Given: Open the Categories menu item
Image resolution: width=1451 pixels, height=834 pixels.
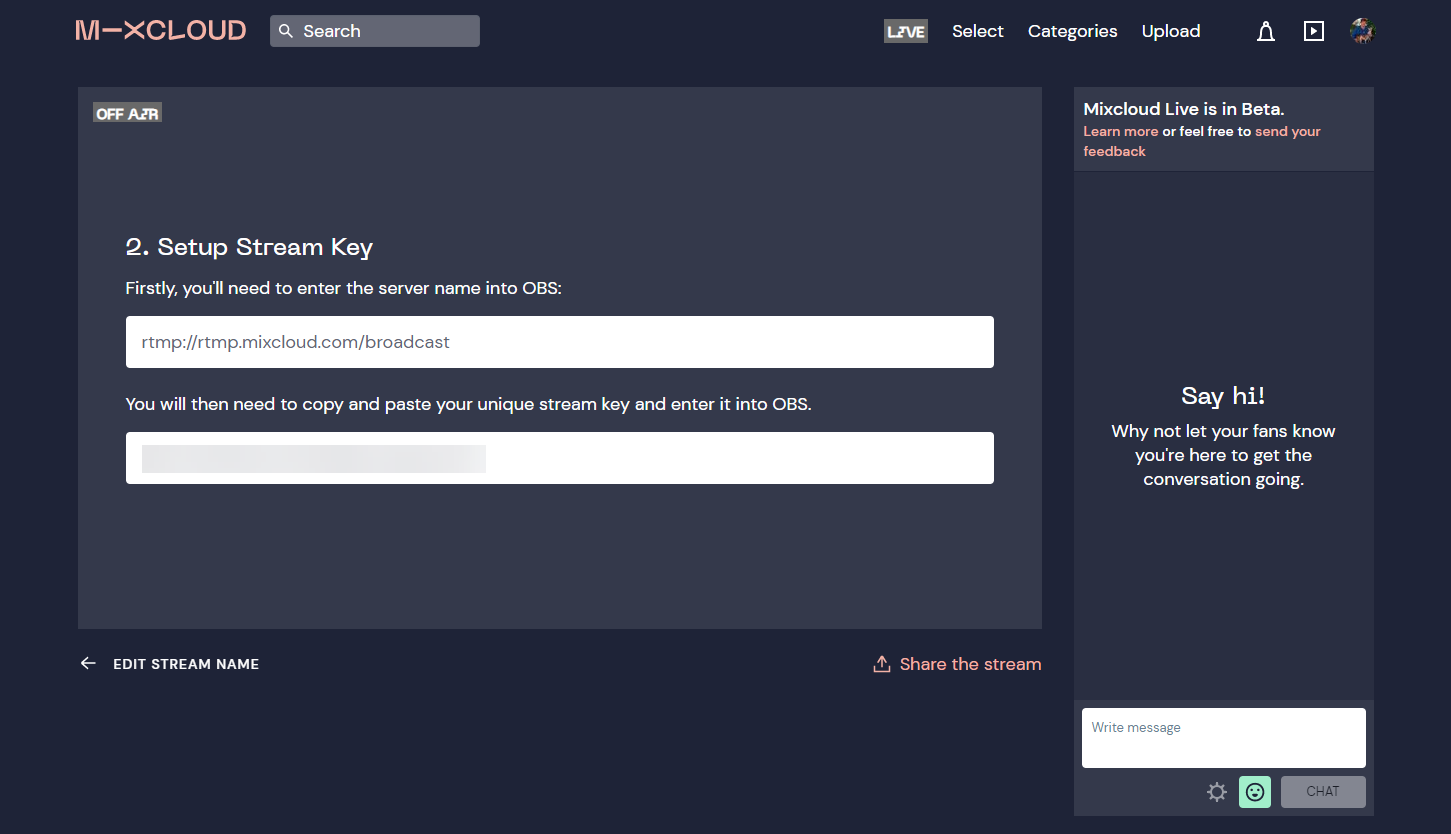Looking at the screenshot, I should pyautogui.click(x=1073, y=31).
